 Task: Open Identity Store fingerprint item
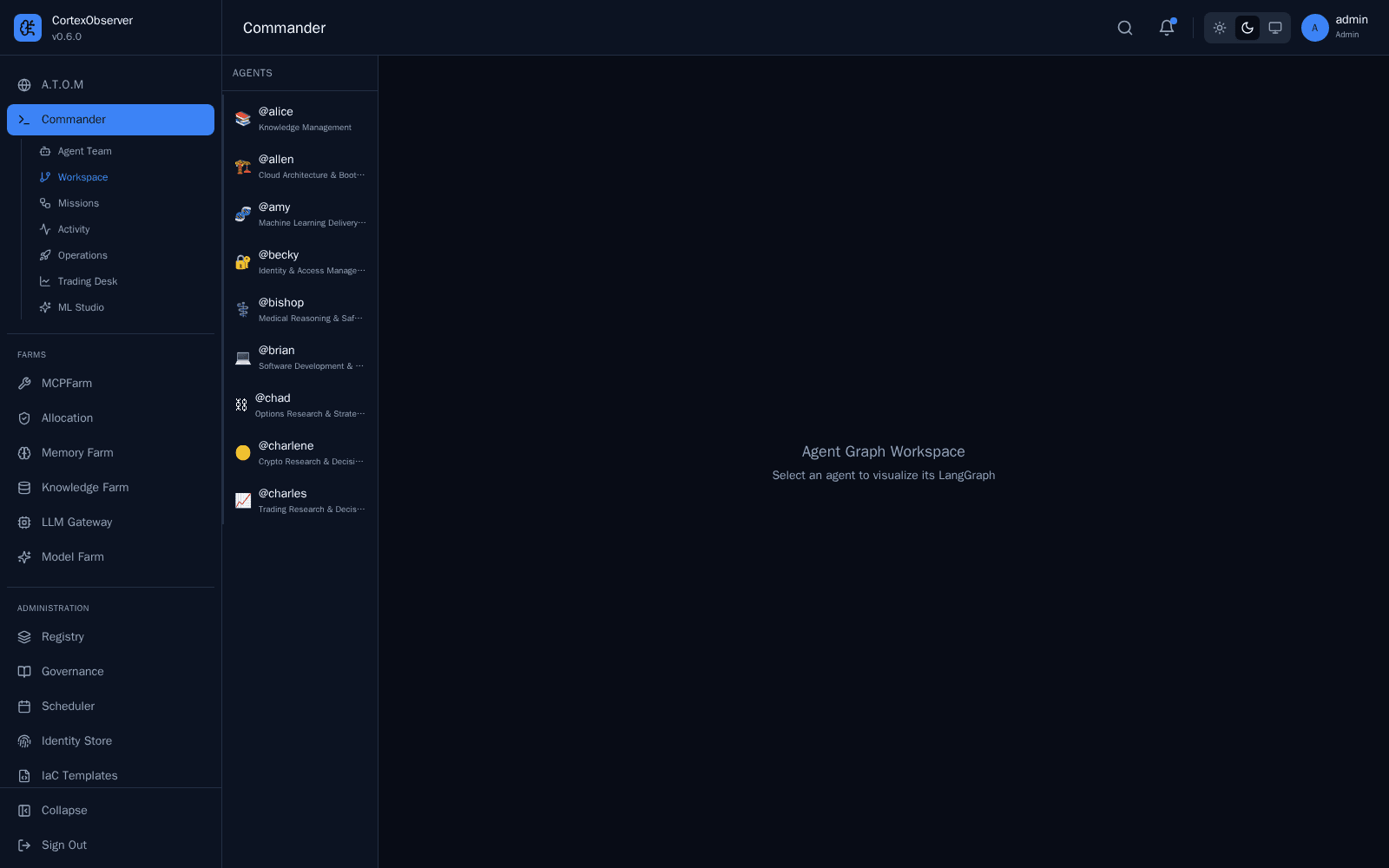110,741
